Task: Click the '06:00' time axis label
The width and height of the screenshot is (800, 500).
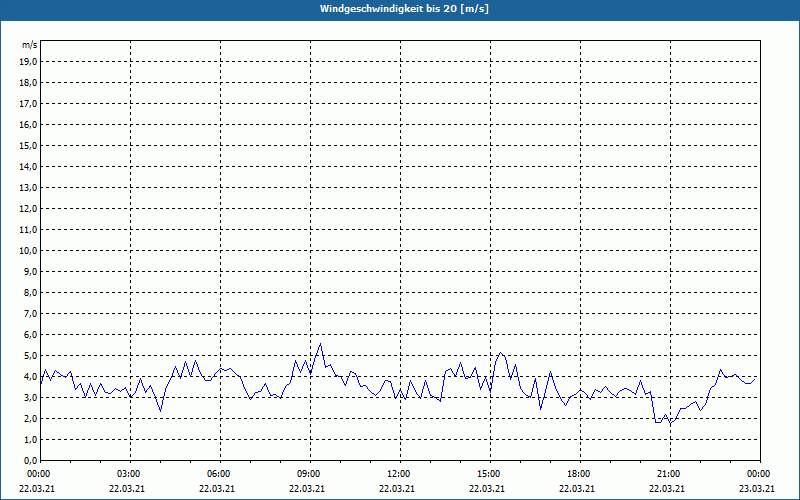Action: point(220,474)
